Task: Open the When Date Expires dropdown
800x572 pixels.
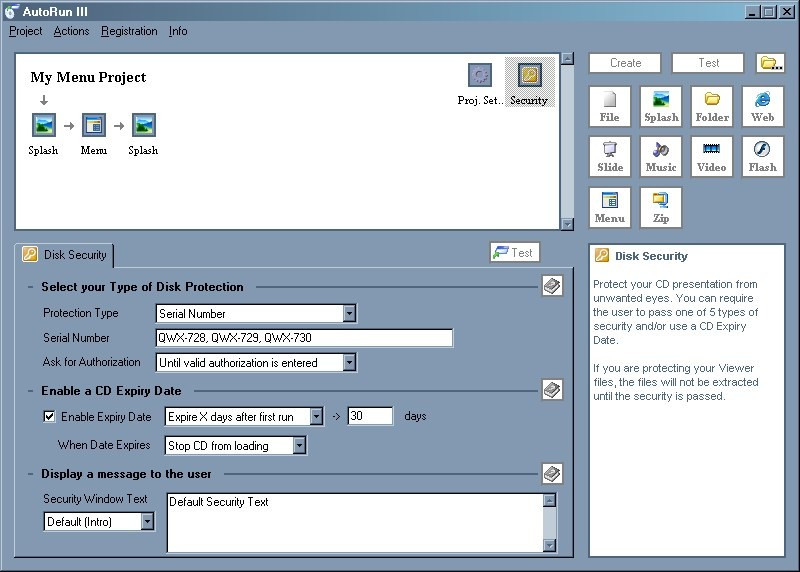Action: point(299,445)
